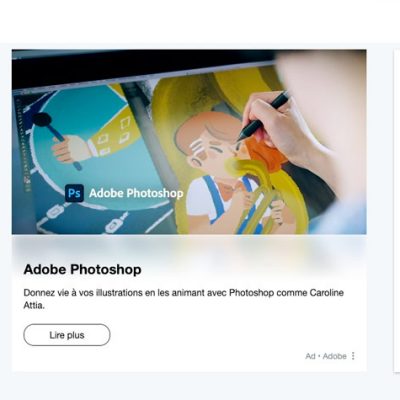This screenshot has width=400, height=400.
Task: Click the Adobe advertiser label
Action: pos(334,356)
